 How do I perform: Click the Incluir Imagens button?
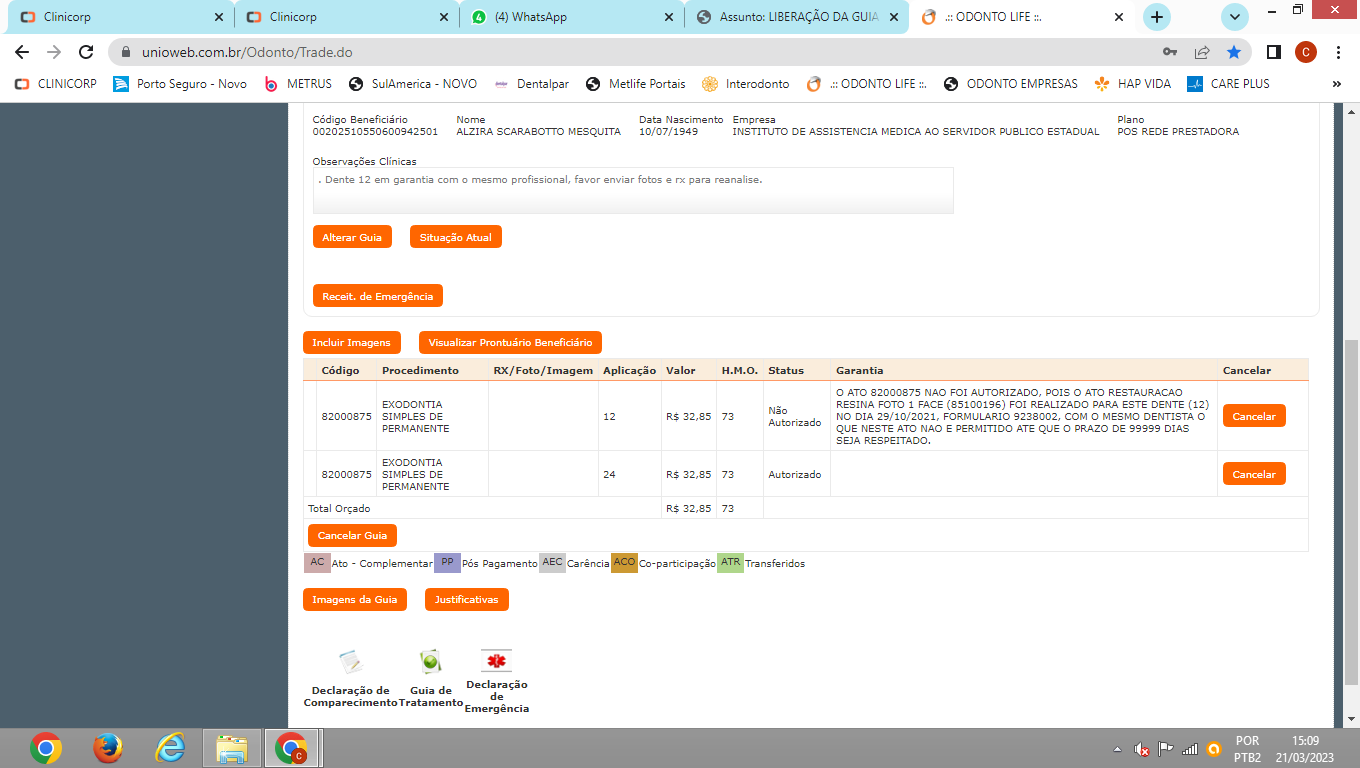pyautogui.click(x=351, y=342)
